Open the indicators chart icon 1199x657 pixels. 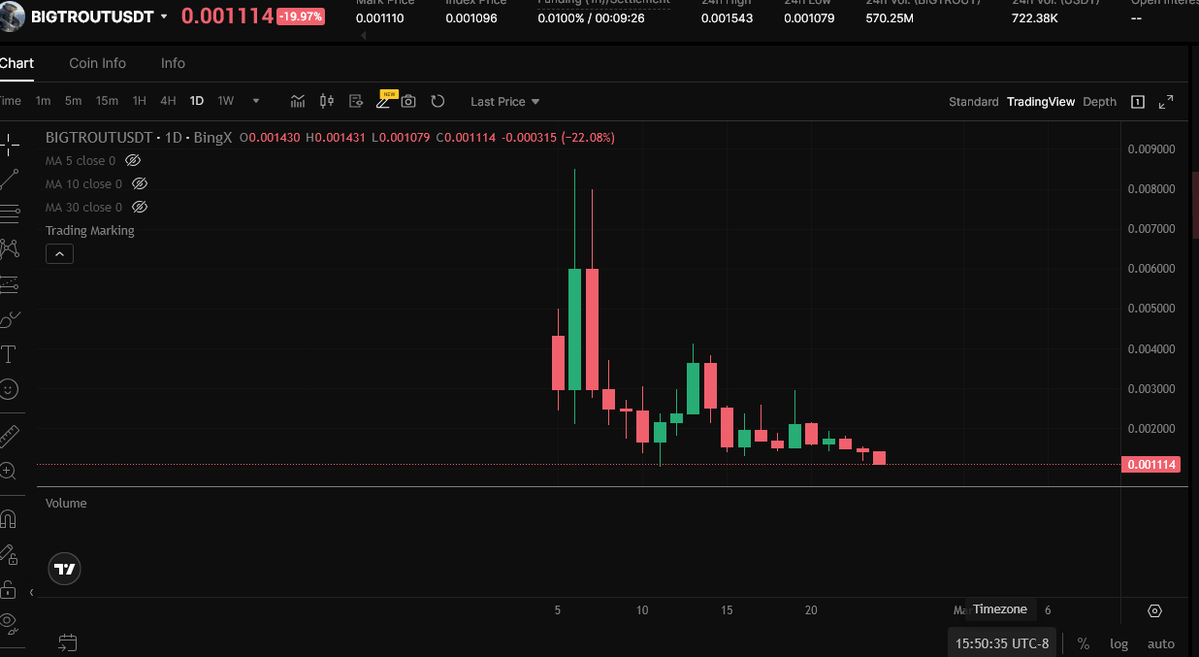click(297, 101)
